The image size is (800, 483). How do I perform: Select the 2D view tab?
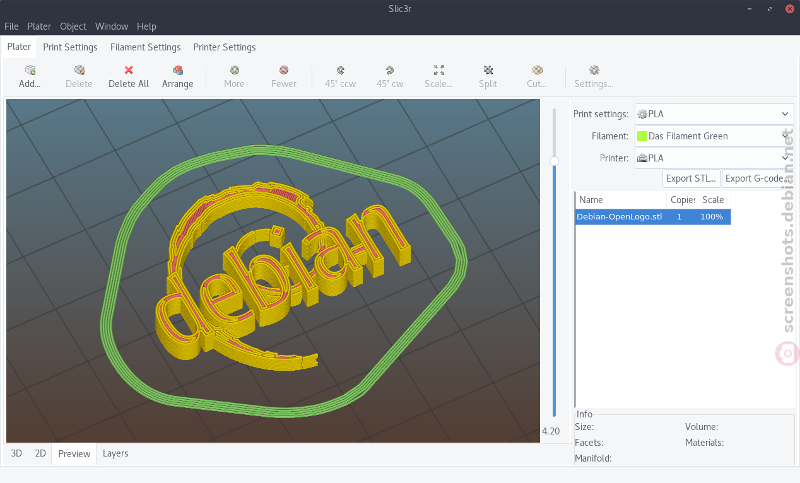point(40,453)
